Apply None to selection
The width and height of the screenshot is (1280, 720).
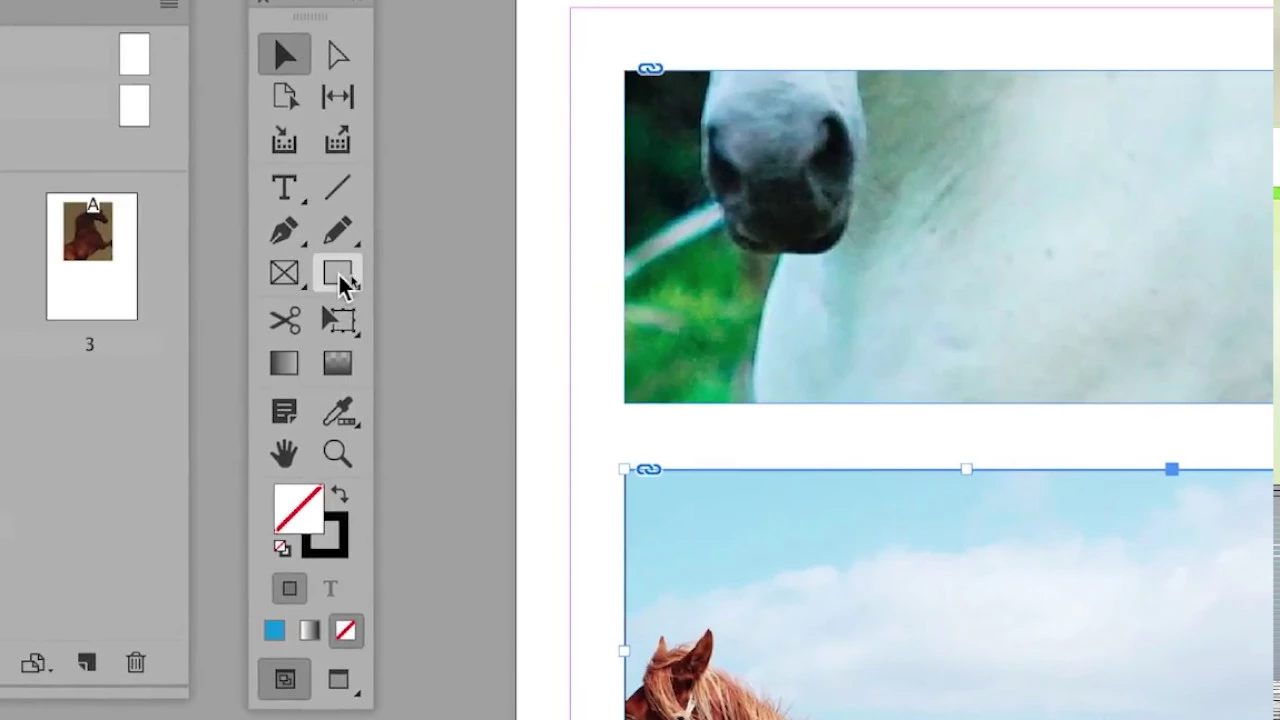point(345,631)
